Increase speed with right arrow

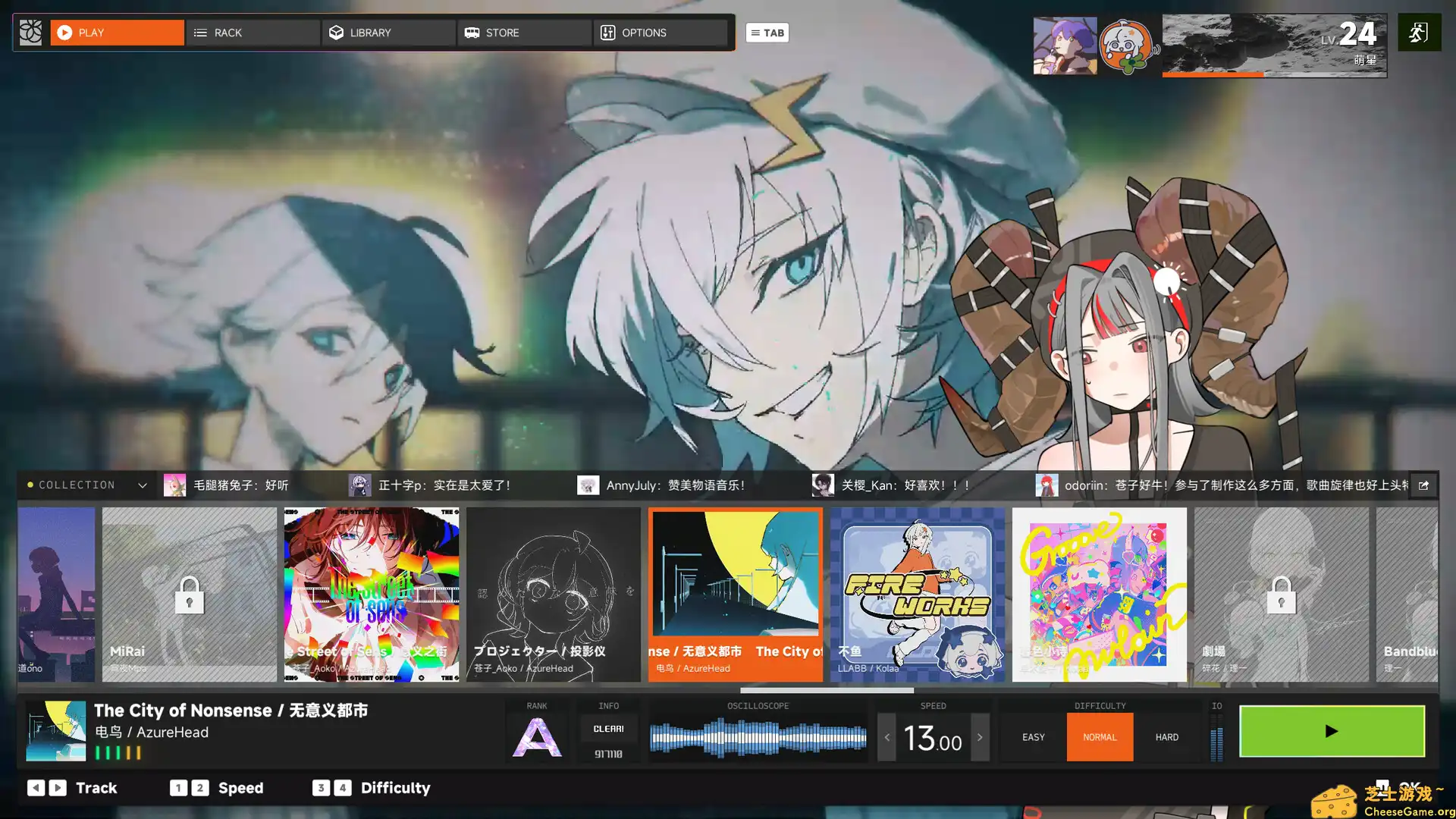click(980, 737)
